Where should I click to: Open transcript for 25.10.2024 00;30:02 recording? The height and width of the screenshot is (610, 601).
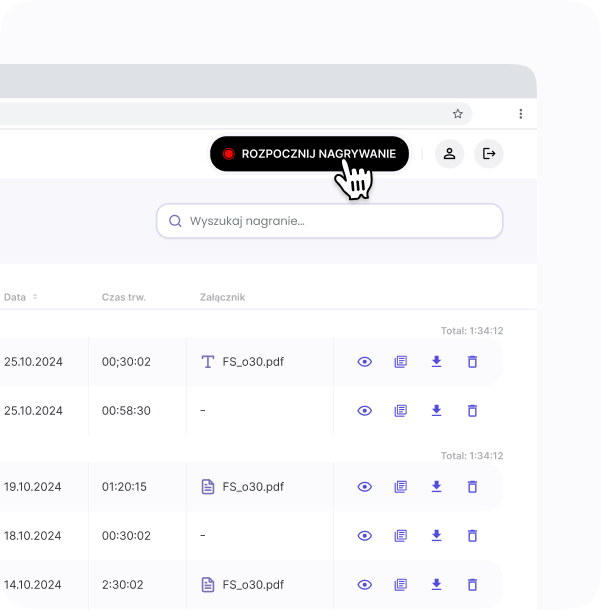click(401, 362)
